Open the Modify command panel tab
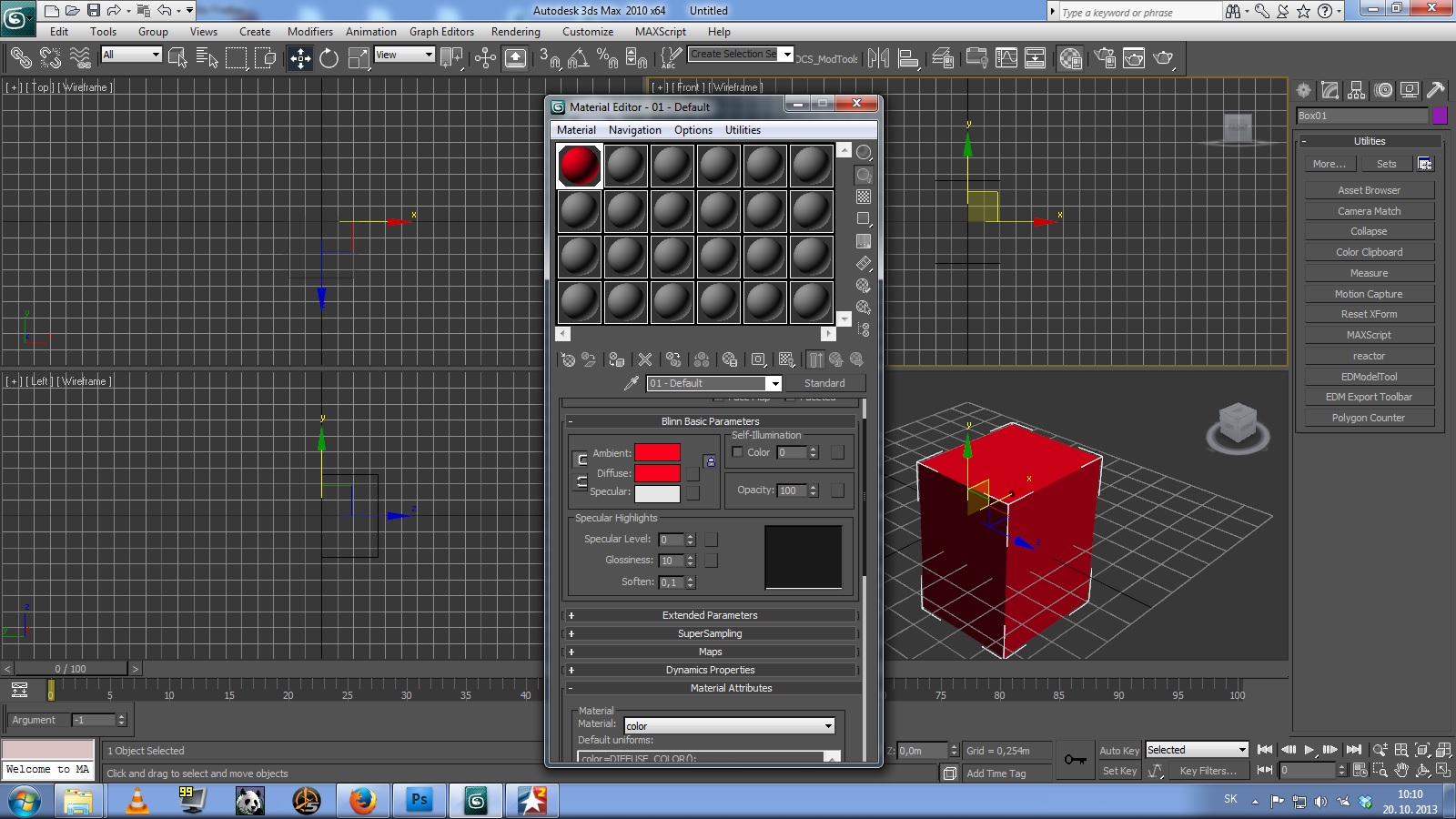This screenshot has height=819, width=1456. tap(1330, 90)
